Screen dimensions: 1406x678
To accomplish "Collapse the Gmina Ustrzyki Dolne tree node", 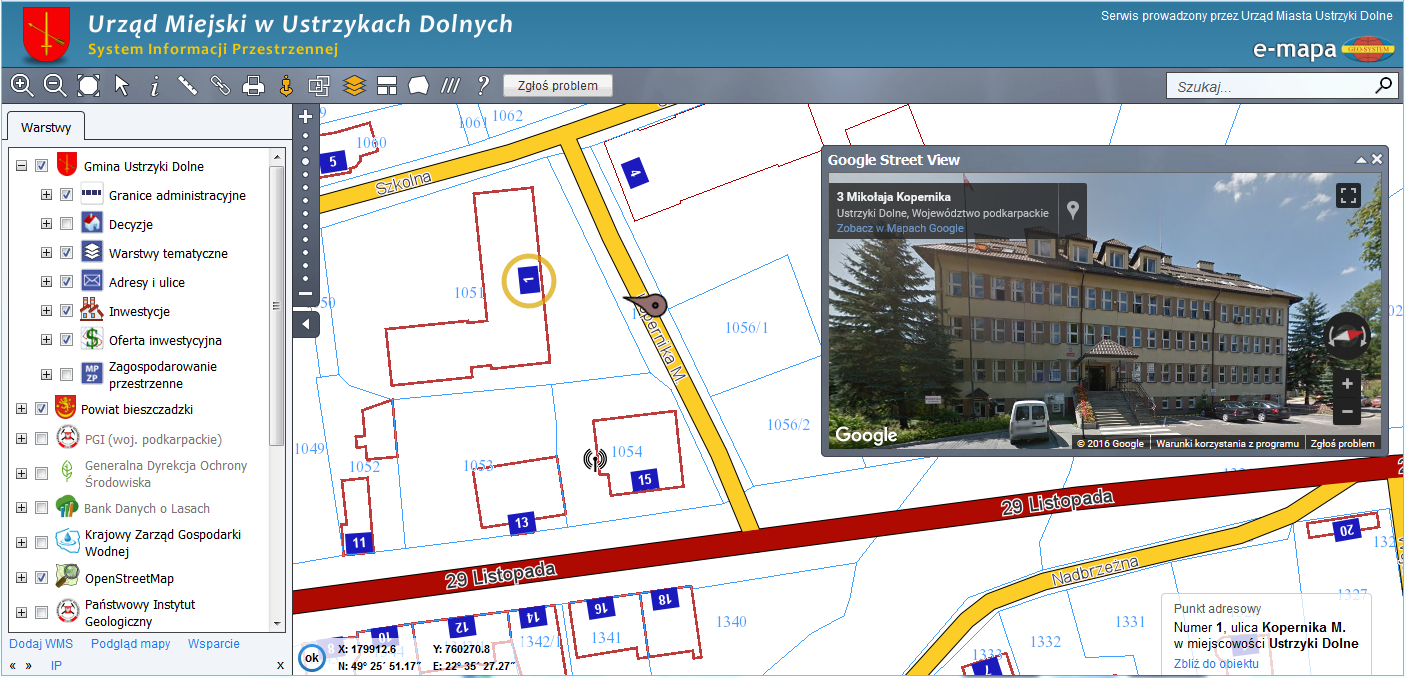I will [21, 166].
